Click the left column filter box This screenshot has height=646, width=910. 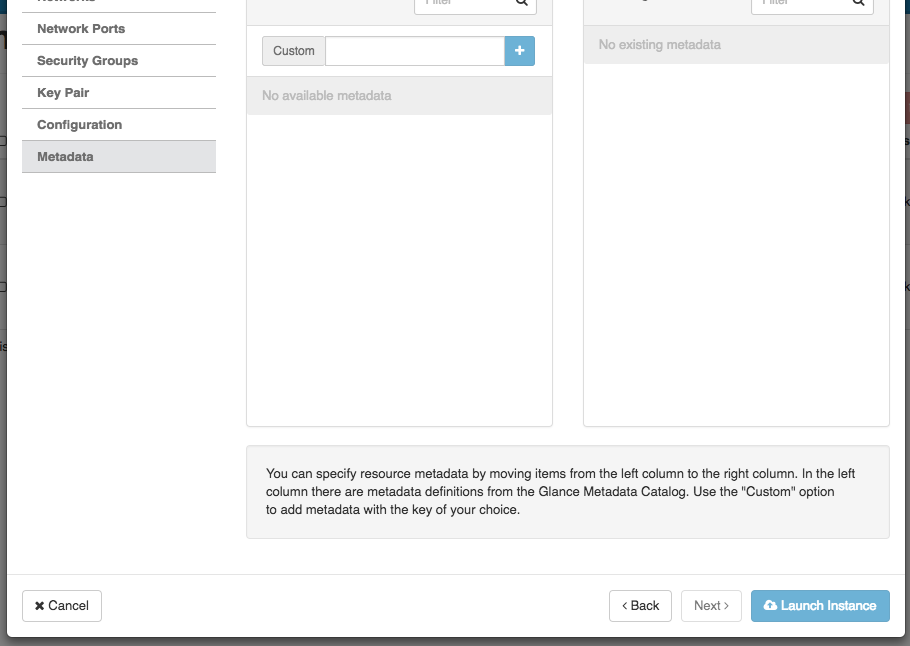(462, 4)
